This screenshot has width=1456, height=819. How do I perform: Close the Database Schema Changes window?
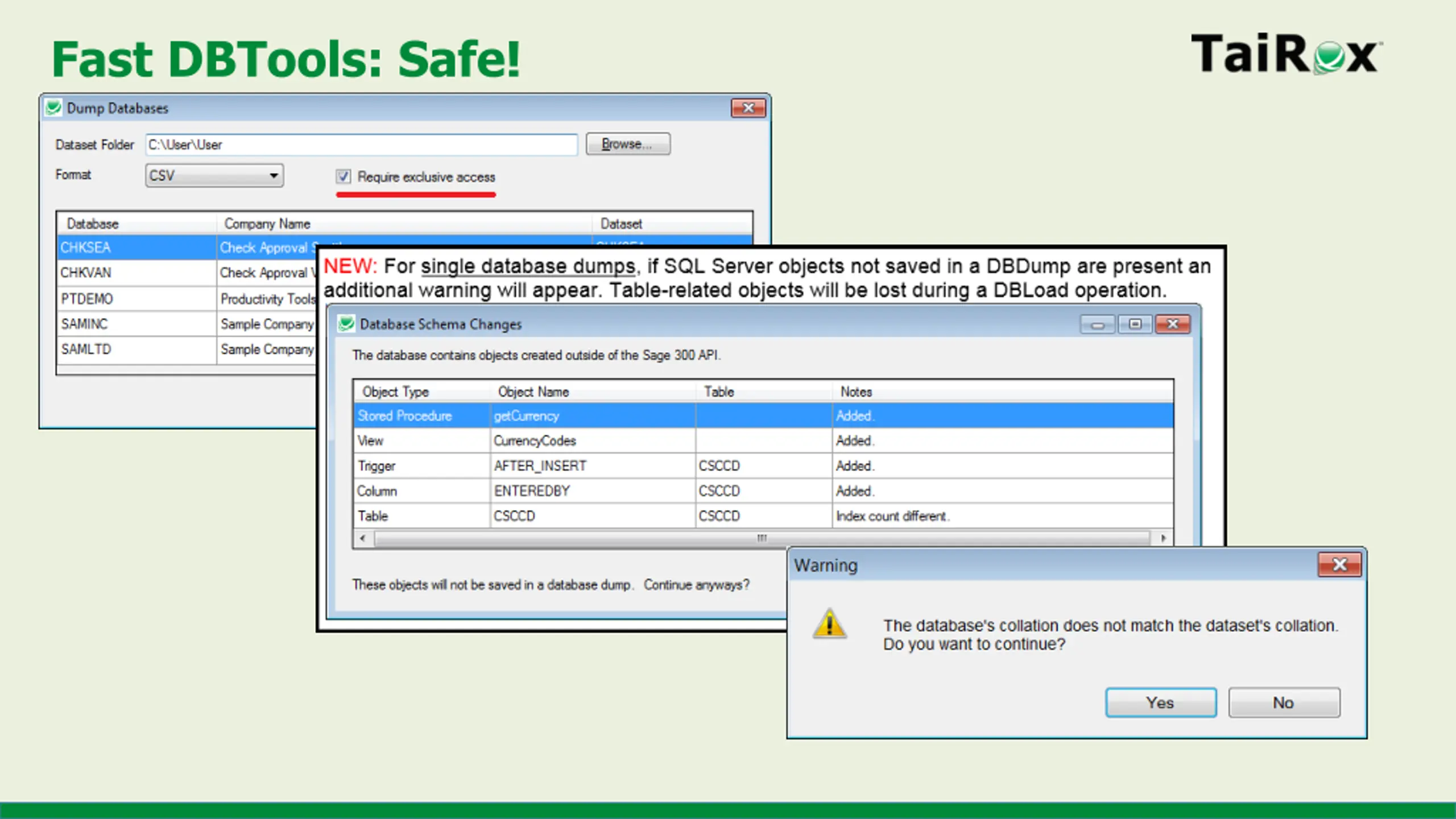[x=1173, y=324]
